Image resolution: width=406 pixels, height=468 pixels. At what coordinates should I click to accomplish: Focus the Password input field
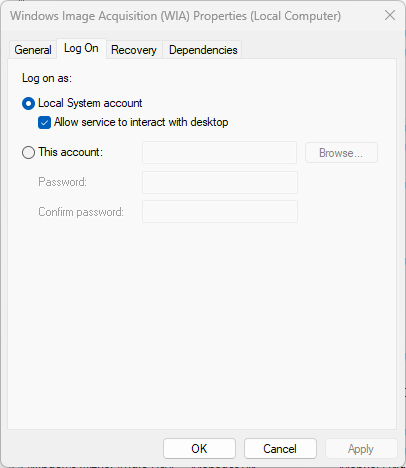tap(220, 182)
